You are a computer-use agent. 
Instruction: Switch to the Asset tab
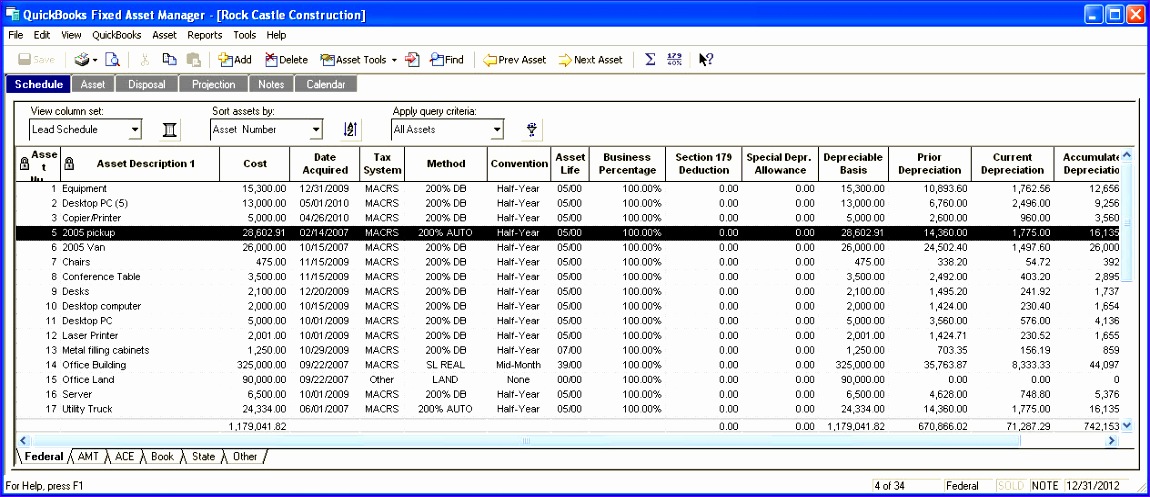click(x=93, y=84)
